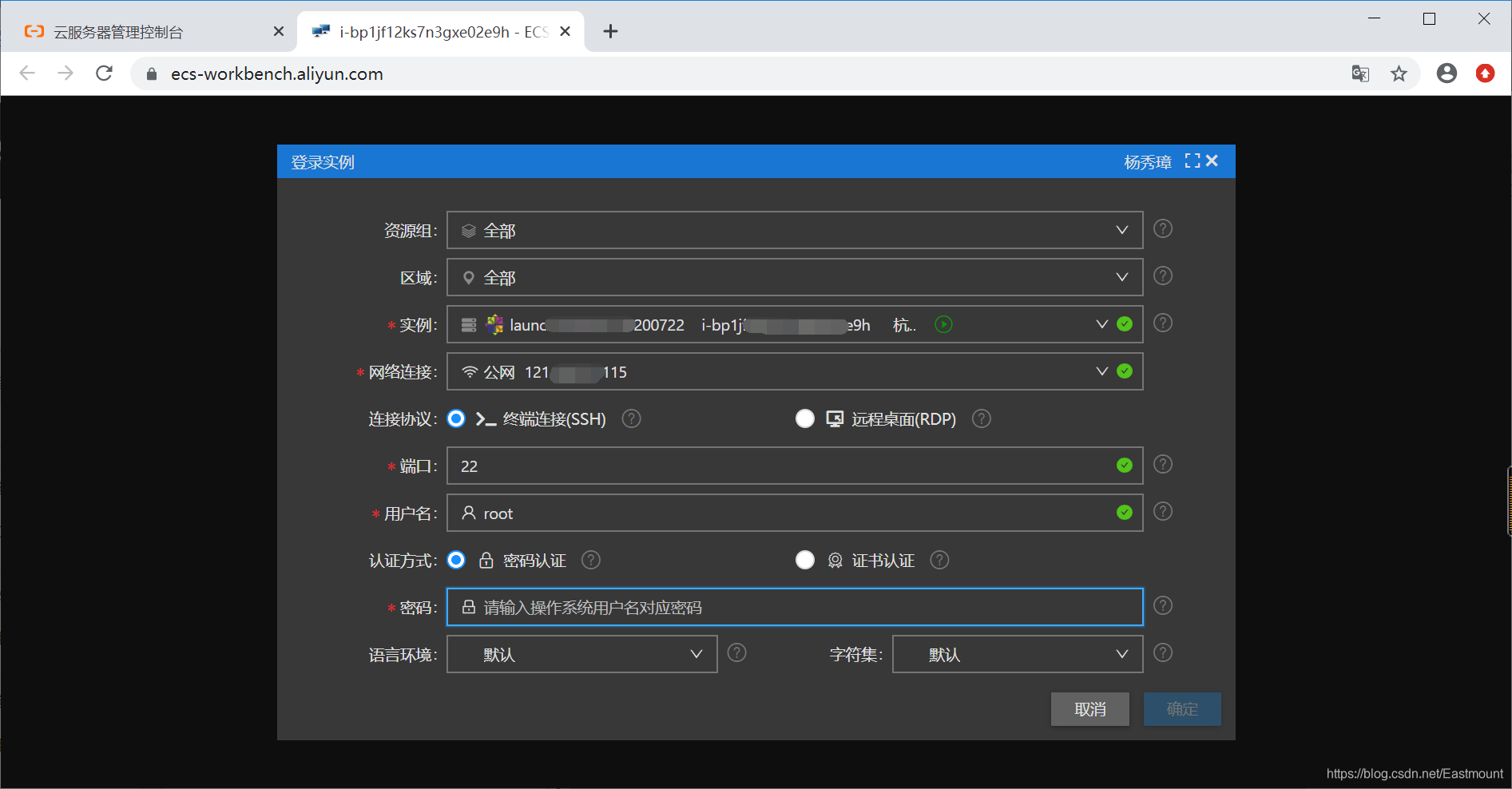Click help icon beside 远程桌面(RDP)

[982, 418]
